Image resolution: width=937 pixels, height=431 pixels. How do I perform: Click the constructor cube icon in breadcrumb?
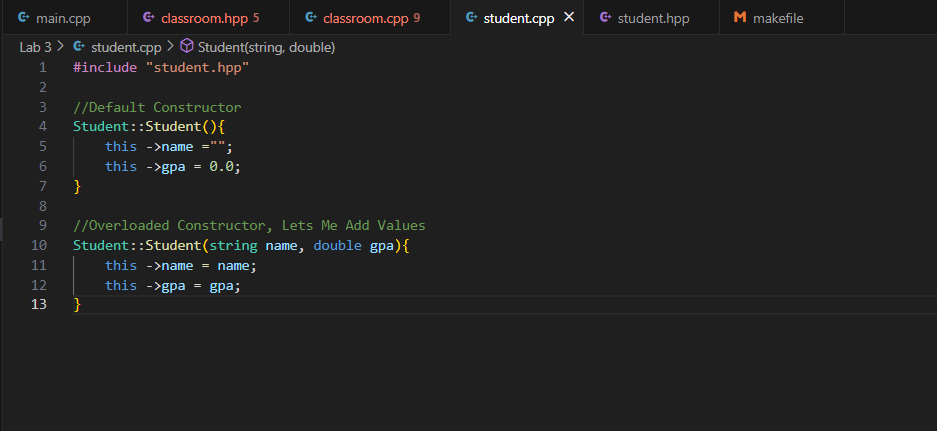click(187, 47)
